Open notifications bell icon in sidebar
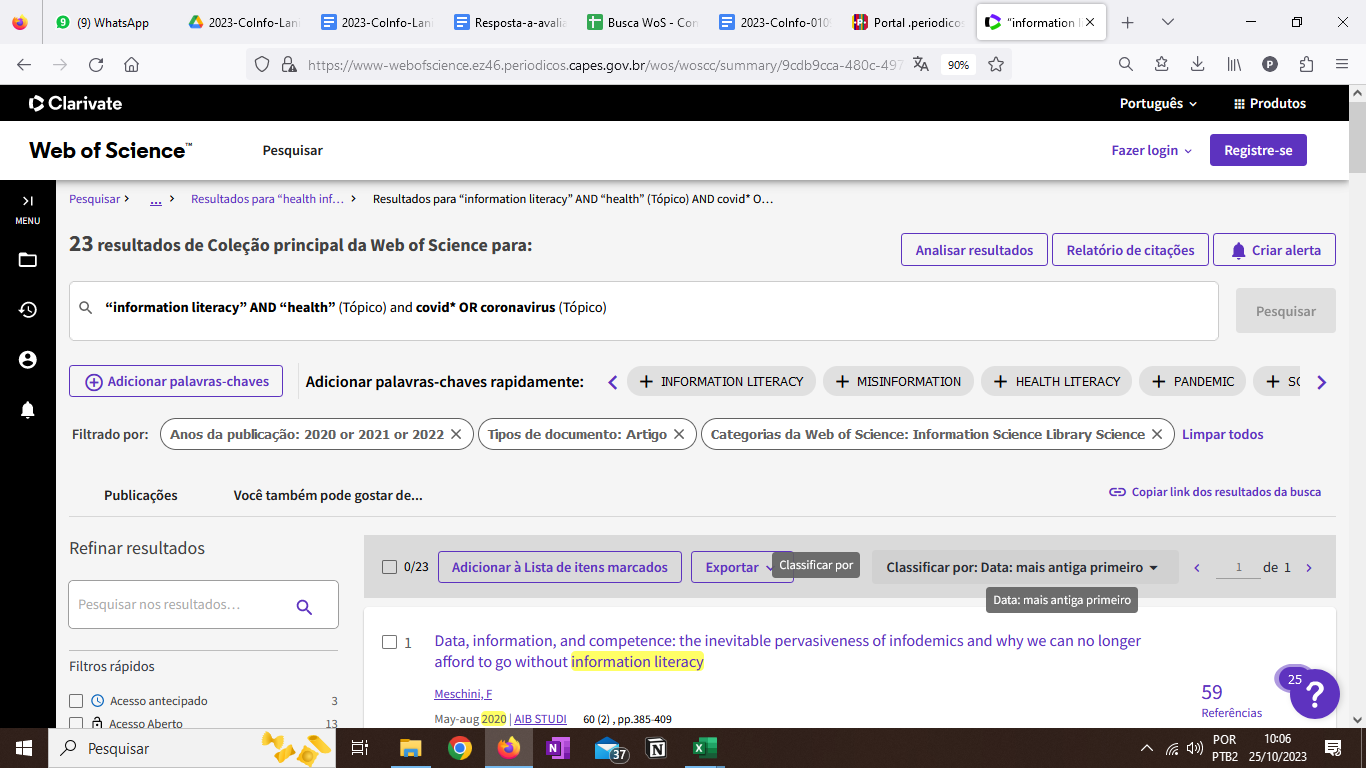This screenshot has height=768, width=1366. [28, 410]
